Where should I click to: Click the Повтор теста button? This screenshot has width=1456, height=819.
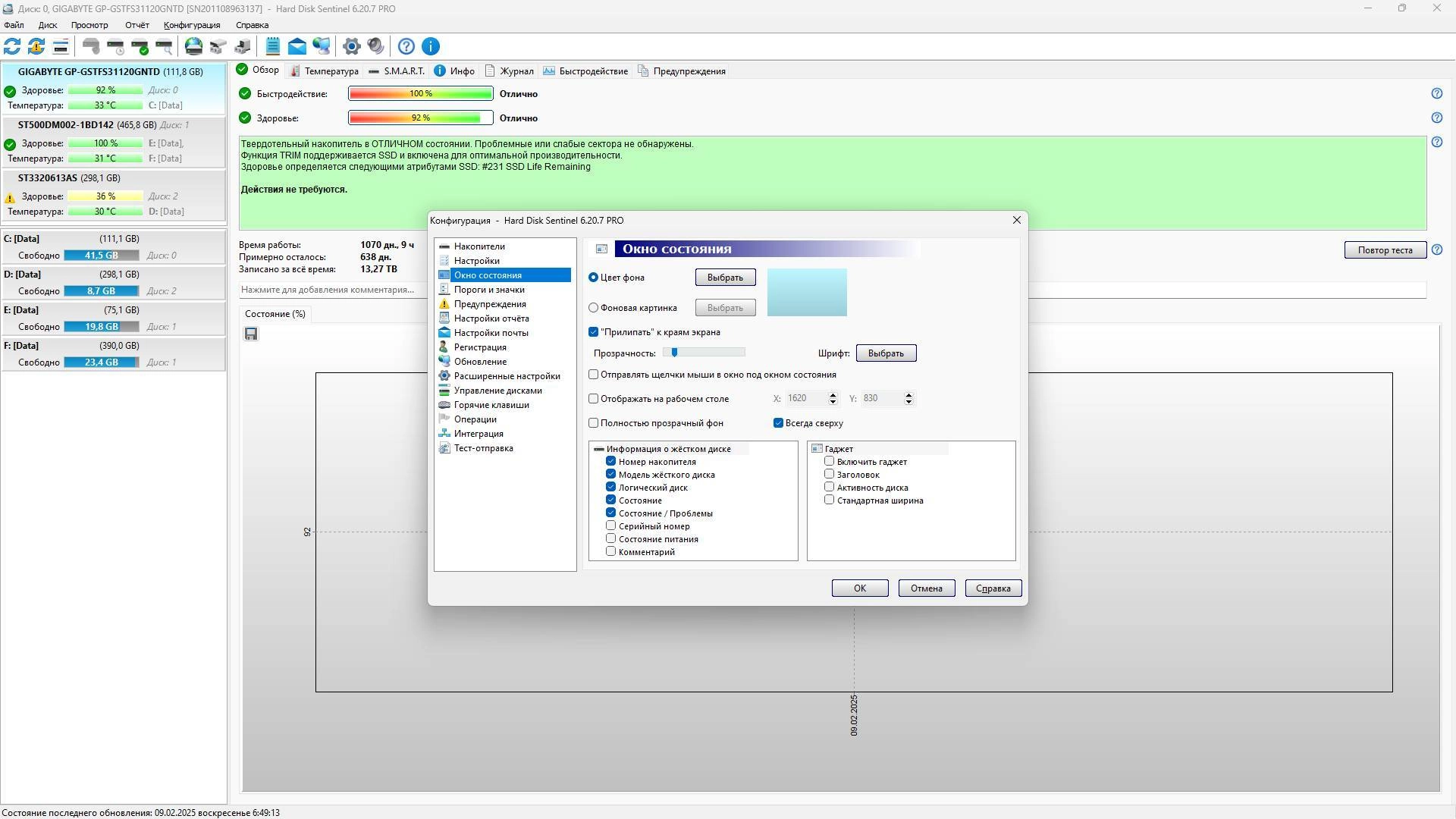click(x=1385, y=250)
